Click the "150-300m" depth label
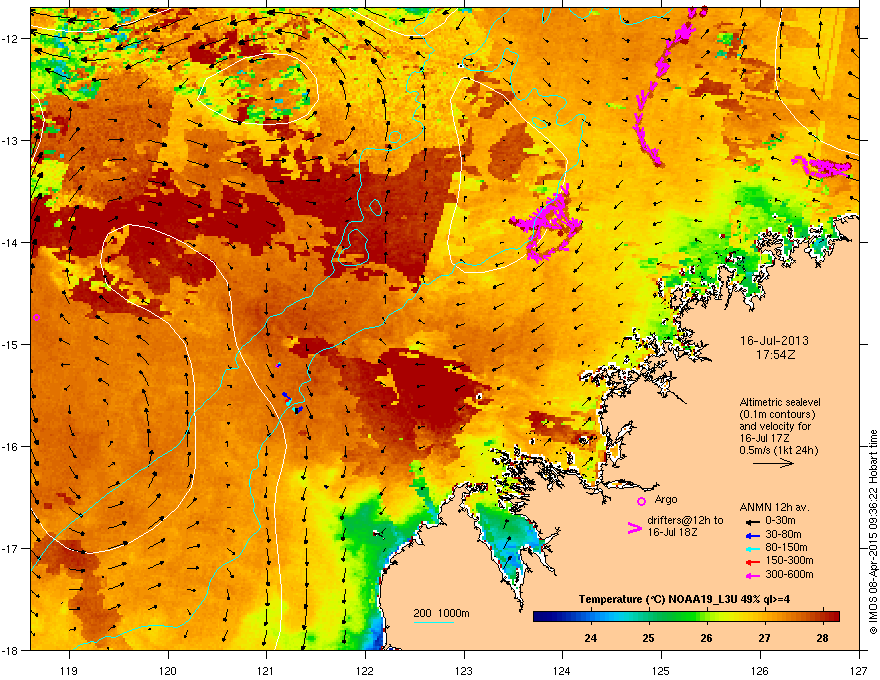 click(x=789, y=560)
